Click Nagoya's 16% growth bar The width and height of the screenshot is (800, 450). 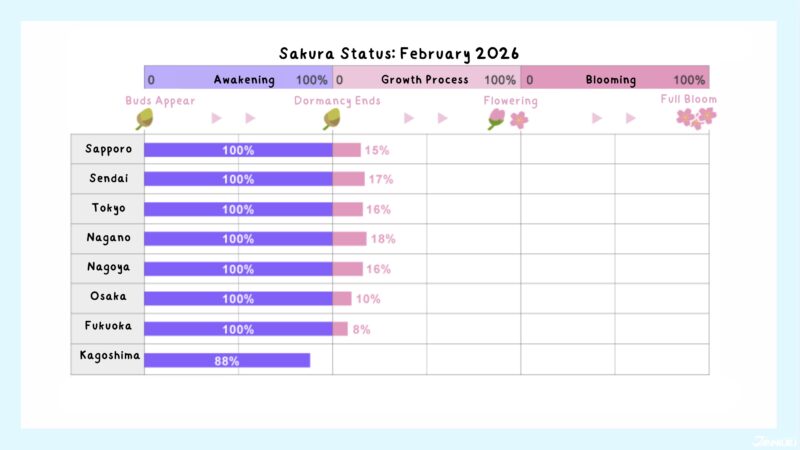pyautogui.click(x=347, y=269)
